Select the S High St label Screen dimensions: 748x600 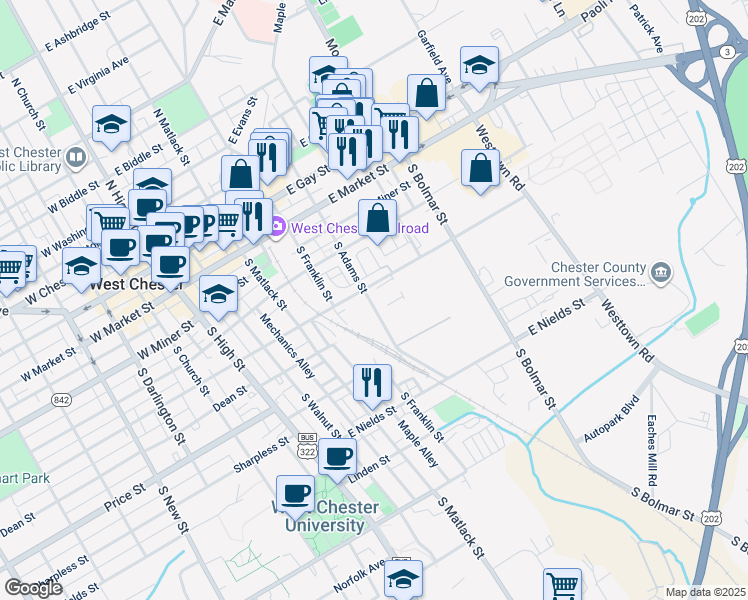tap(227, 350)
